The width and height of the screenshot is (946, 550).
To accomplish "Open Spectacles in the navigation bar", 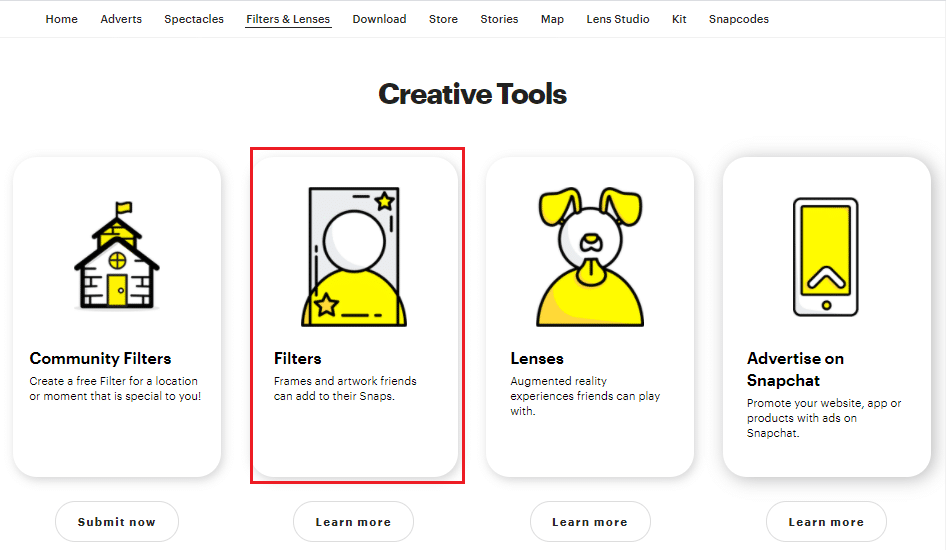I will click(194, 19).
